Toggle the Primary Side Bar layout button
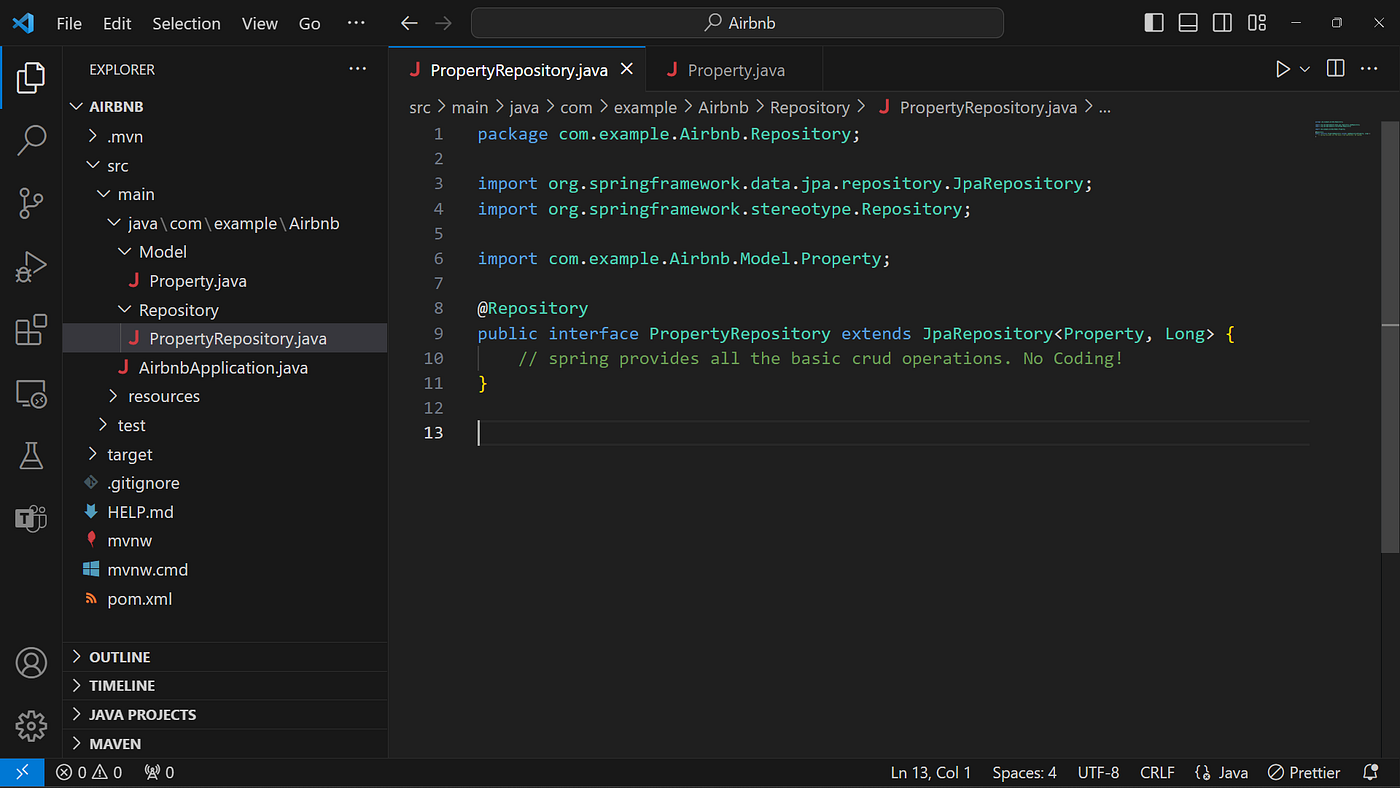Image resolution: width=1400 pixels, height=788 pixels. (x=1154, y=23)
